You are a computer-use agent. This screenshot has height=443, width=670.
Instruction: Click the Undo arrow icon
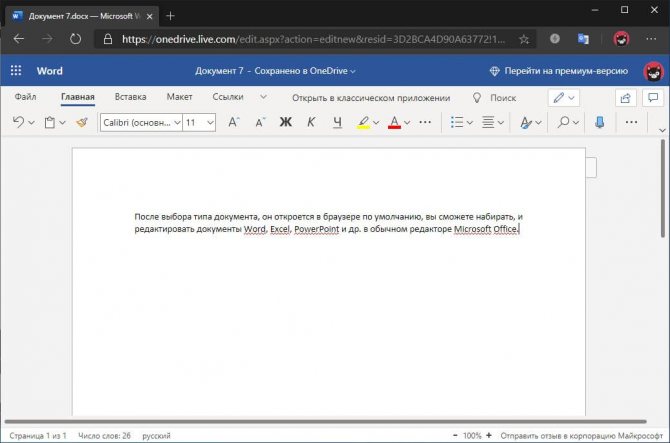point(18,122)
